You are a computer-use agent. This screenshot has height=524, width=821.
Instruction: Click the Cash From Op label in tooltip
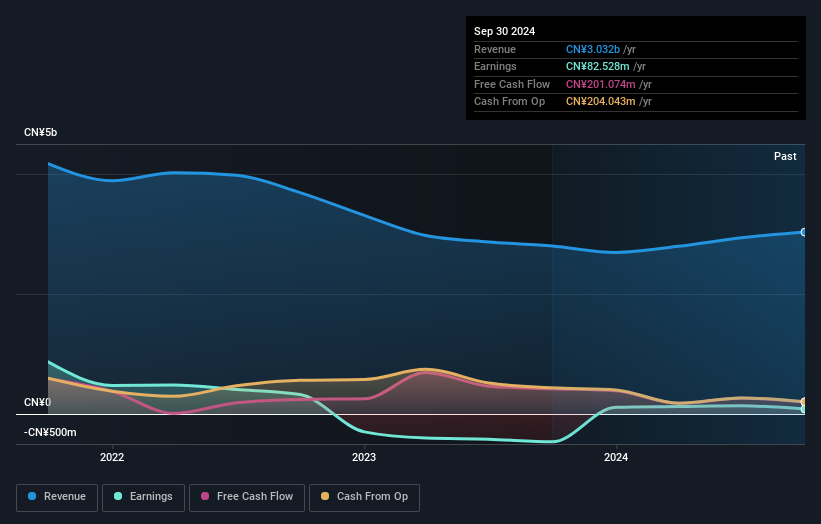(x=509, y=102)
